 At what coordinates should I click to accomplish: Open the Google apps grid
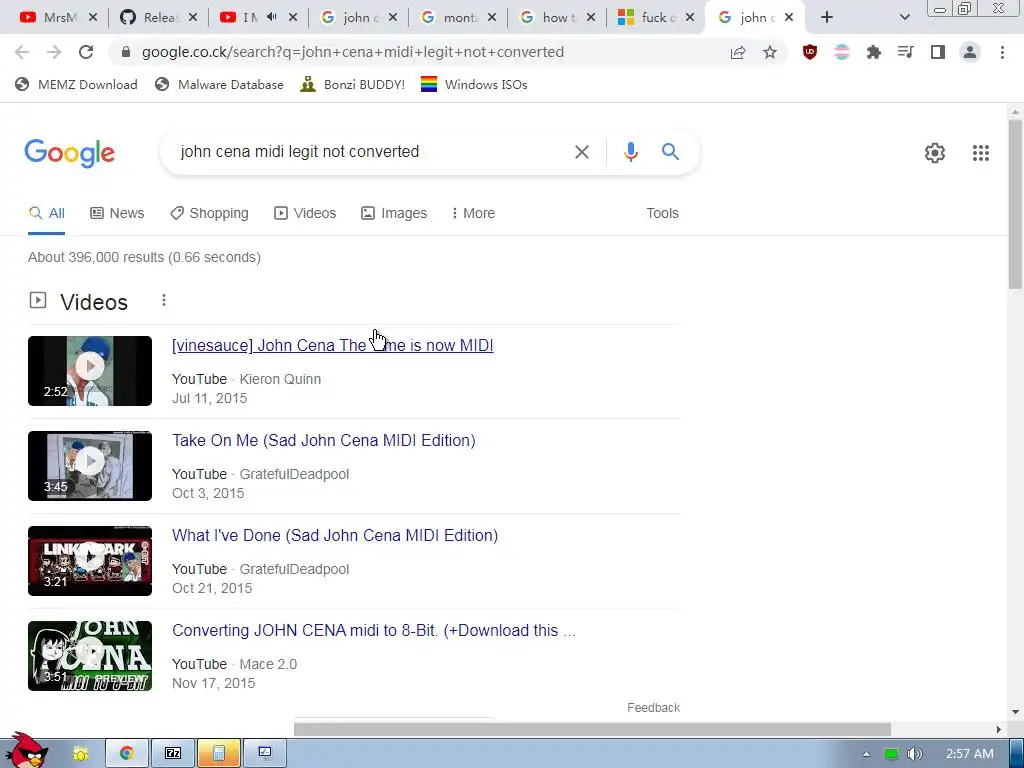tap(980, 153)
